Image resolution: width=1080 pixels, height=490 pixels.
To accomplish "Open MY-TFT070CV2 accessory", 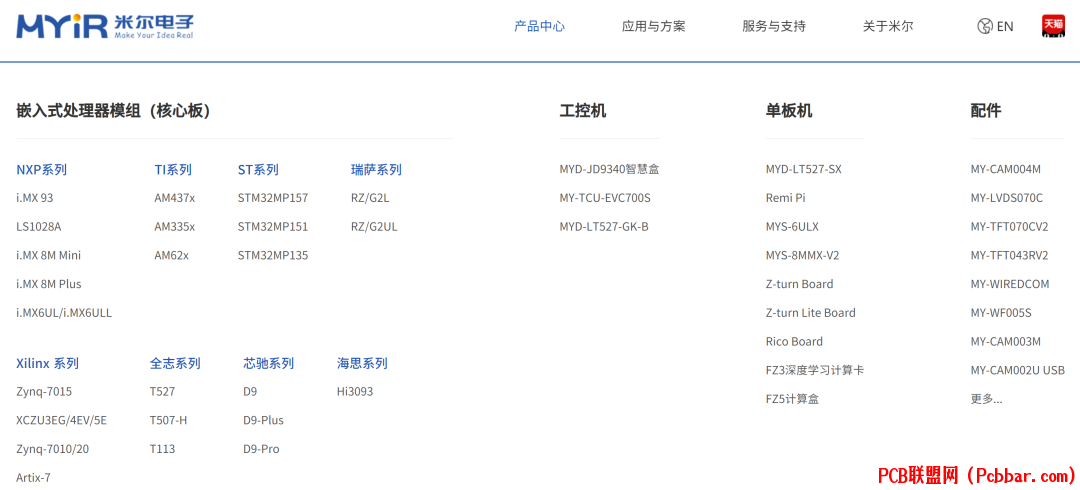I will coord(1009,227).
